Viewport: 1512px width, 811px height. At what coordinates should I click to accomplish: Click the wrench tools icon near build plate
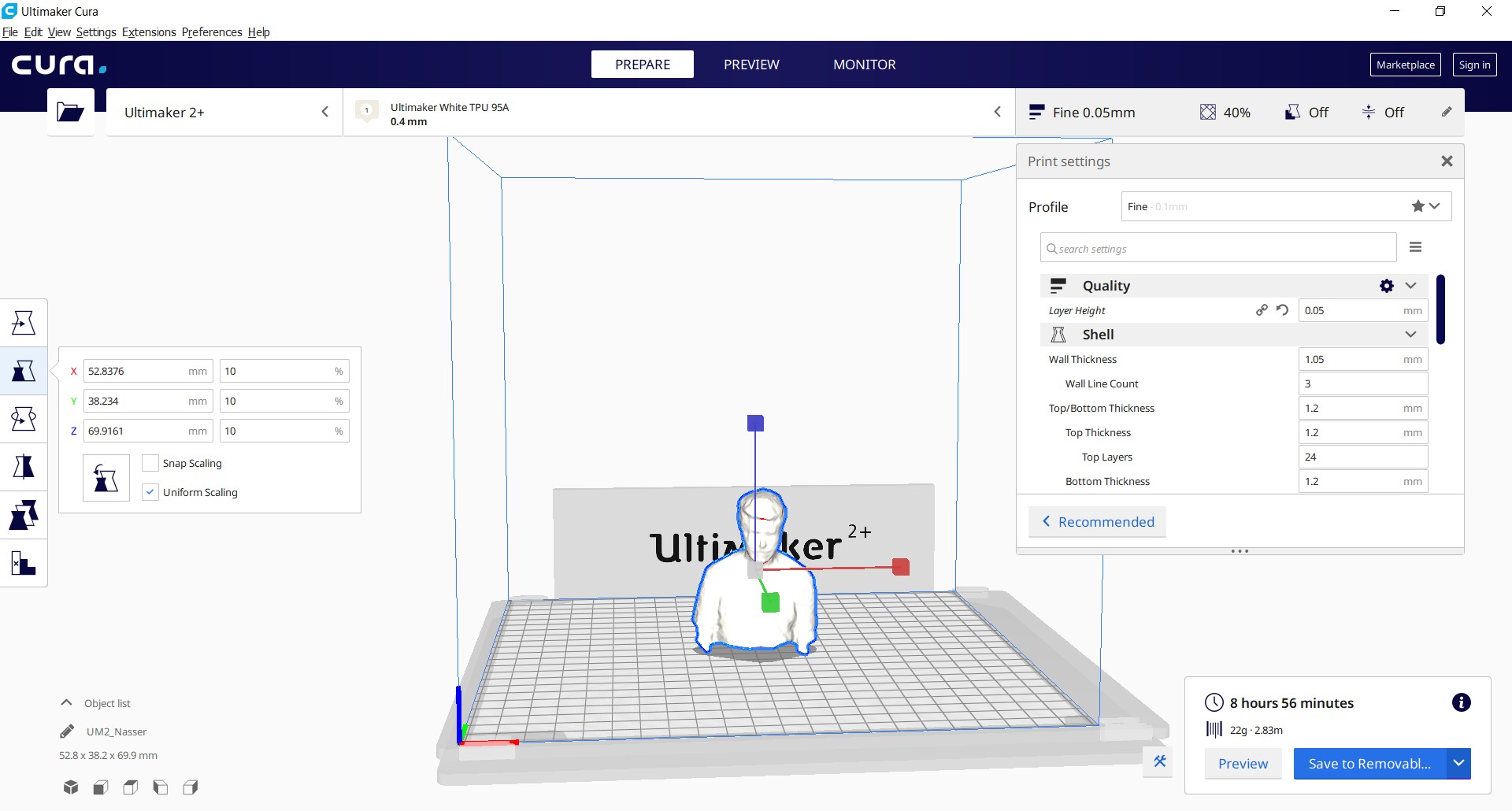click(x=1159, y=761)
